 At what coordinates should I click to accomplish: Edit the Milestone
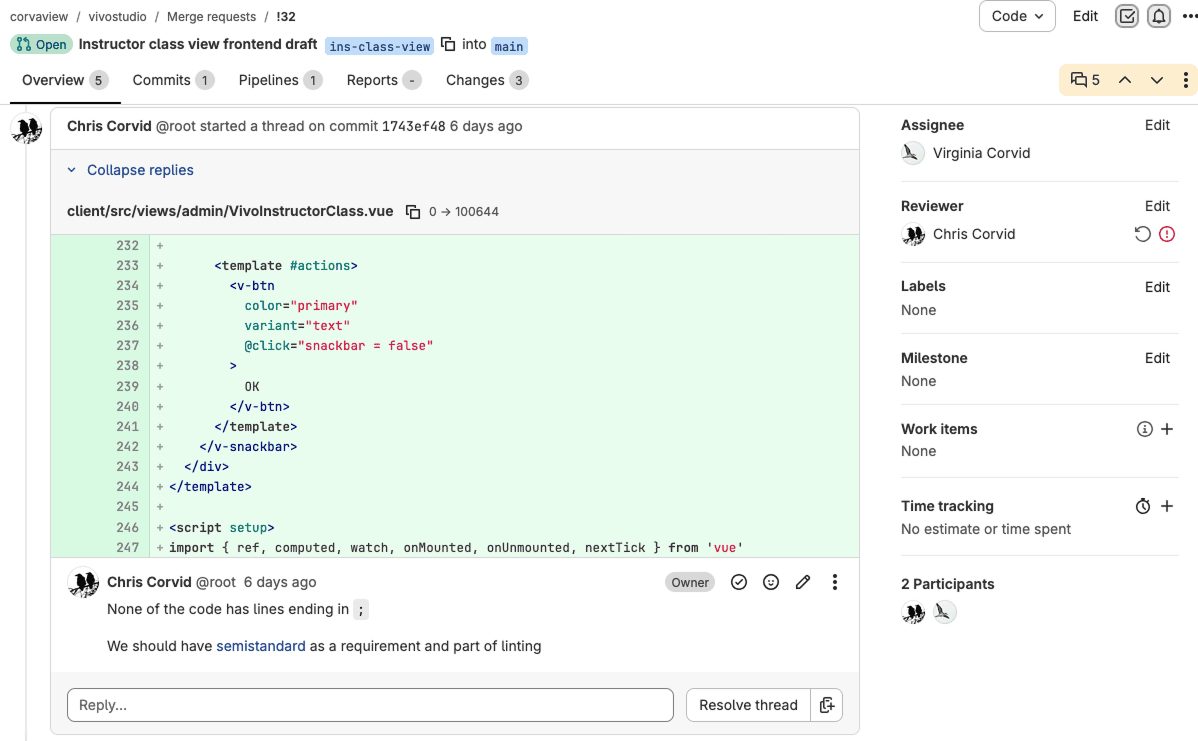[x=1157, y=358]
